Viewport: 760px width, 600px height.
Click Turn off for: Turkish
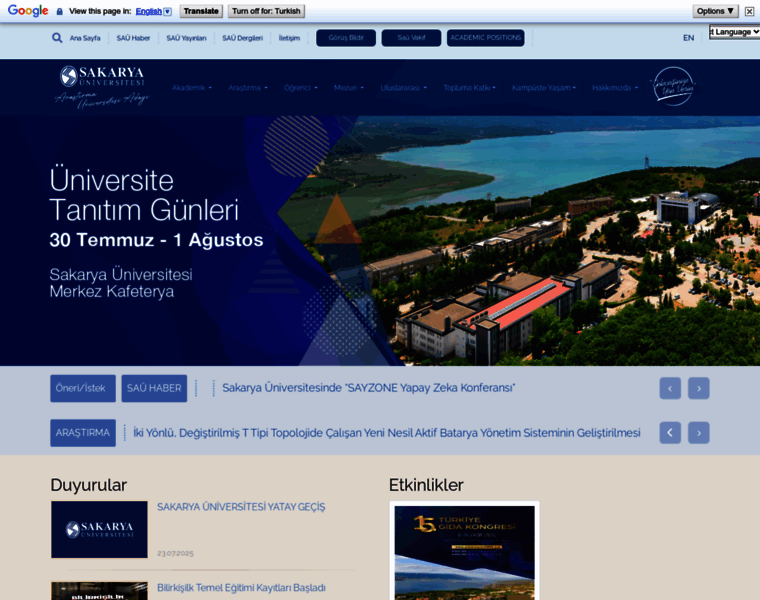point(266,11)
